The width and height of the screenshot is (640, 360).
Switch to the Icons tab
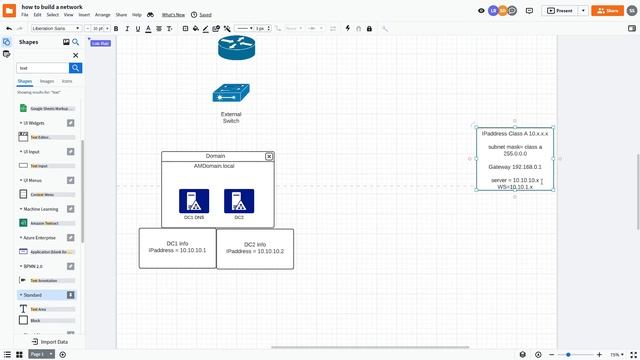click(67, 81)
